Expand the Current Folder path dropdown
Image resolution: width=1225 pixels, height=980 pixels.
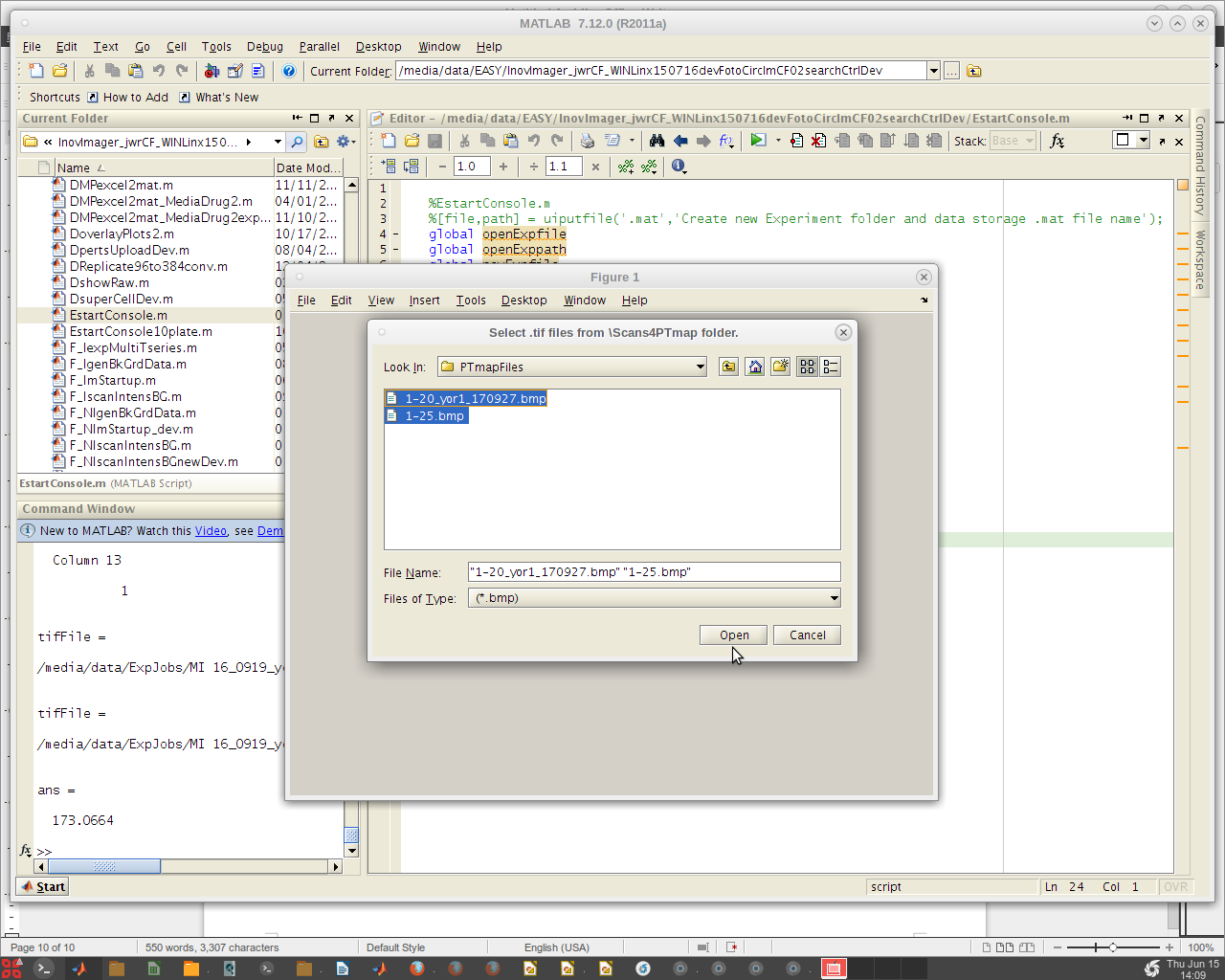tap(933, 71)
